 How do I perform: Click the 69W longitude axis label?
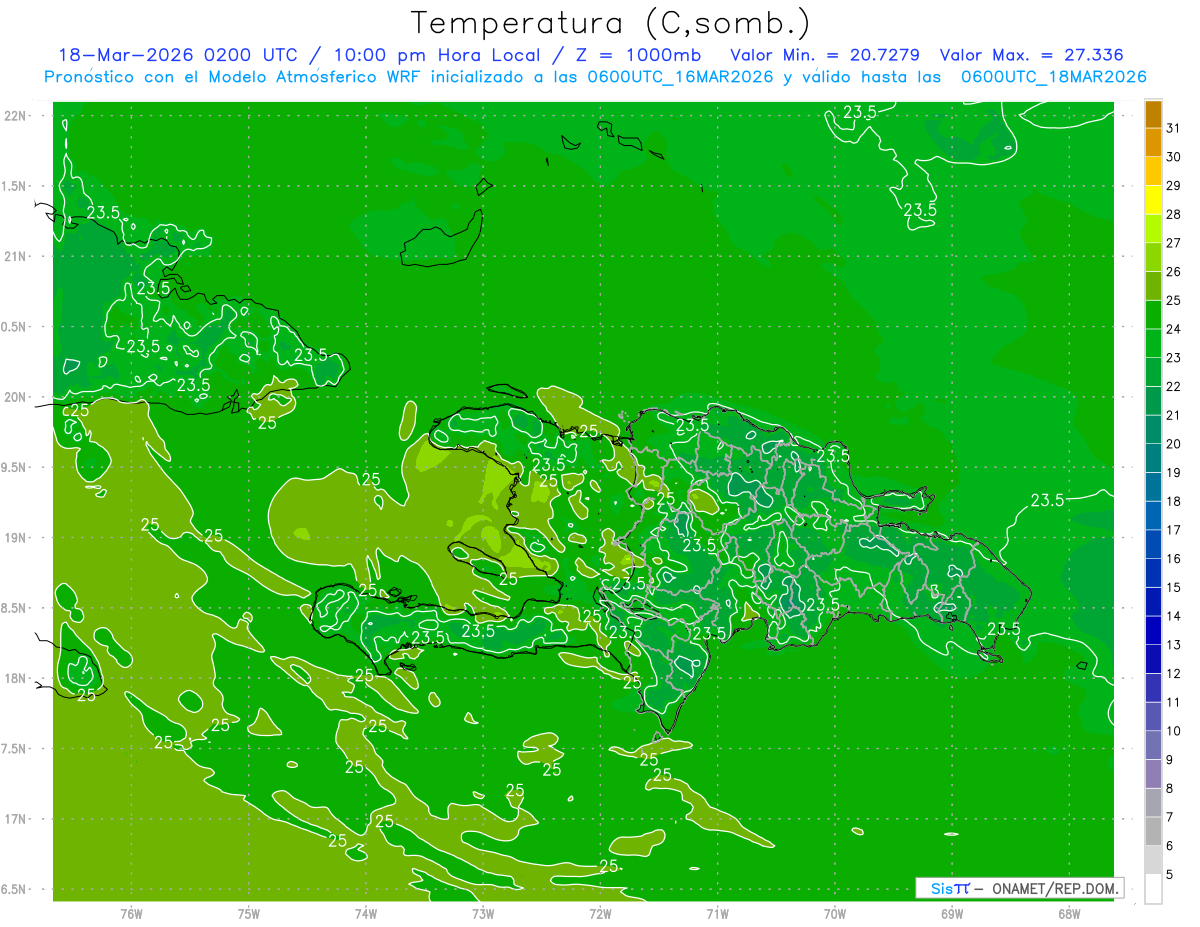952,913
